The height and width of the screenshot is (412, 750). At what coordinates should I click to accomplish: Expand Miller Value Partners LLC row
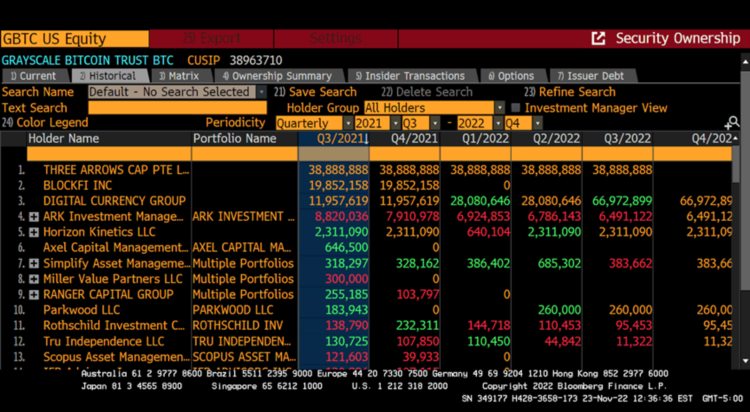coord(33,279)
